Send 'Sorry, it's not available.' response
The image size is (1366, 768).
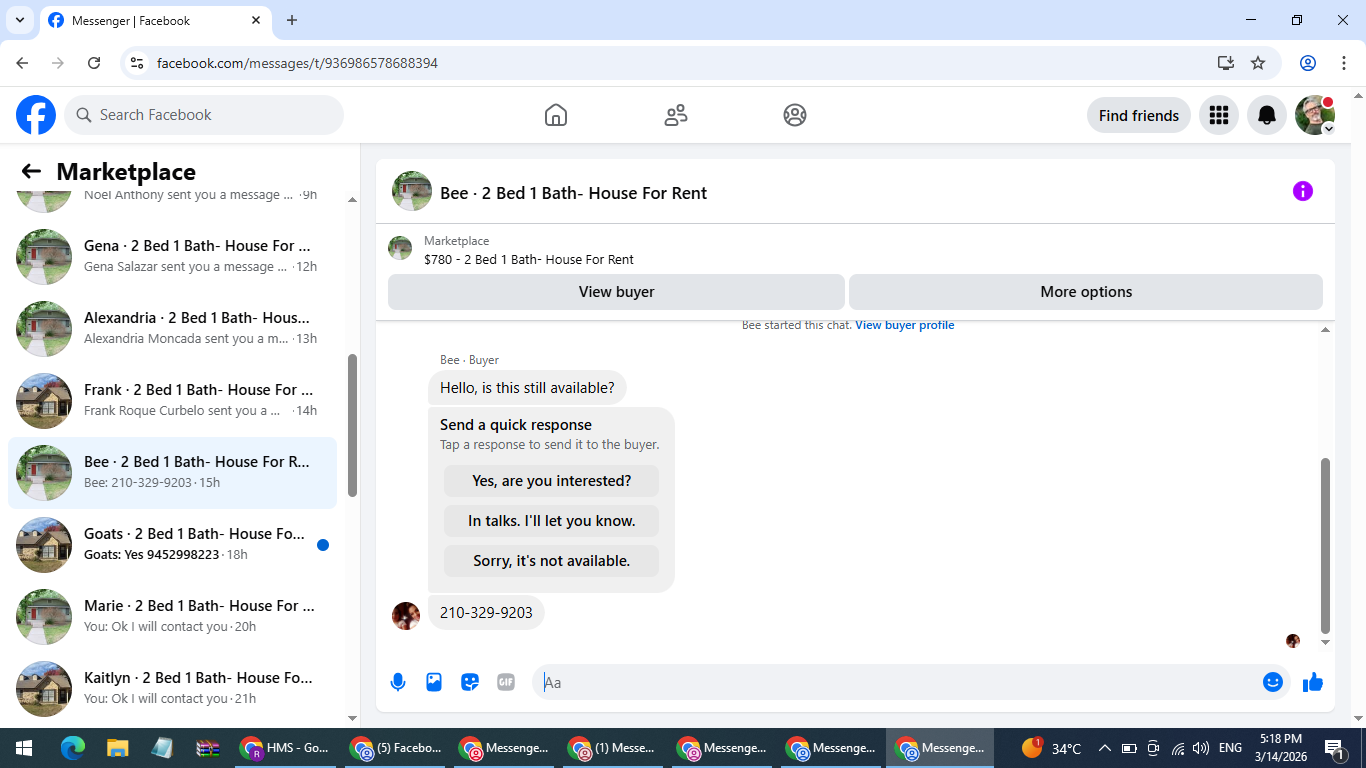coord(551,561)
